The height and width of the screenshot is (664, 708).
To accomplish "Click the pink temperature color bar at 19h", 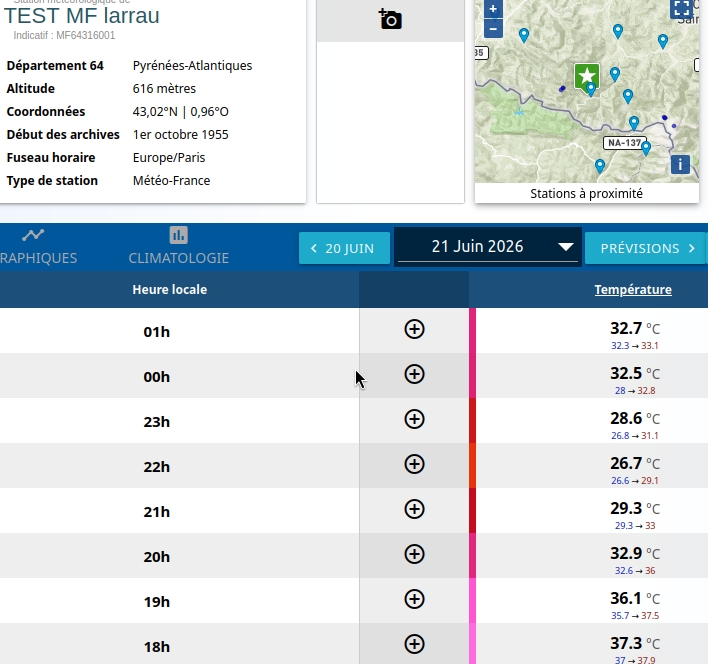I will click(x=472, y=600).
